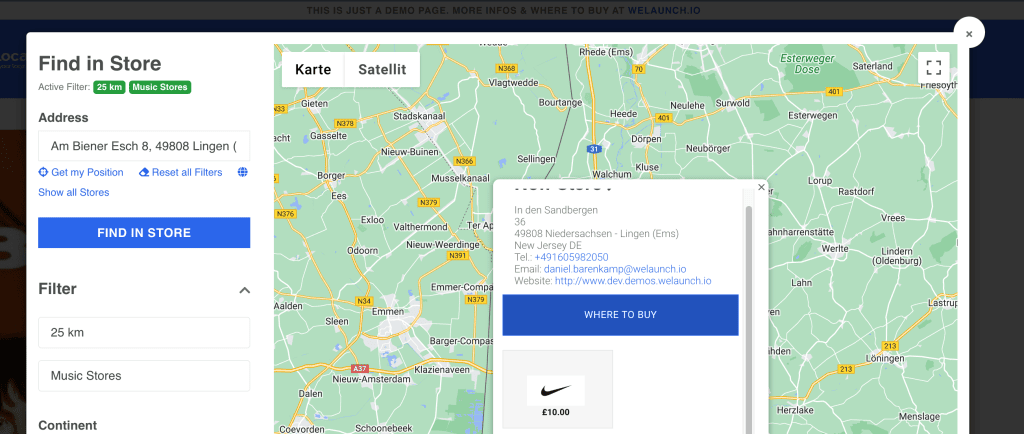
Task: Click the Address input field
Action: click(144, 146)
